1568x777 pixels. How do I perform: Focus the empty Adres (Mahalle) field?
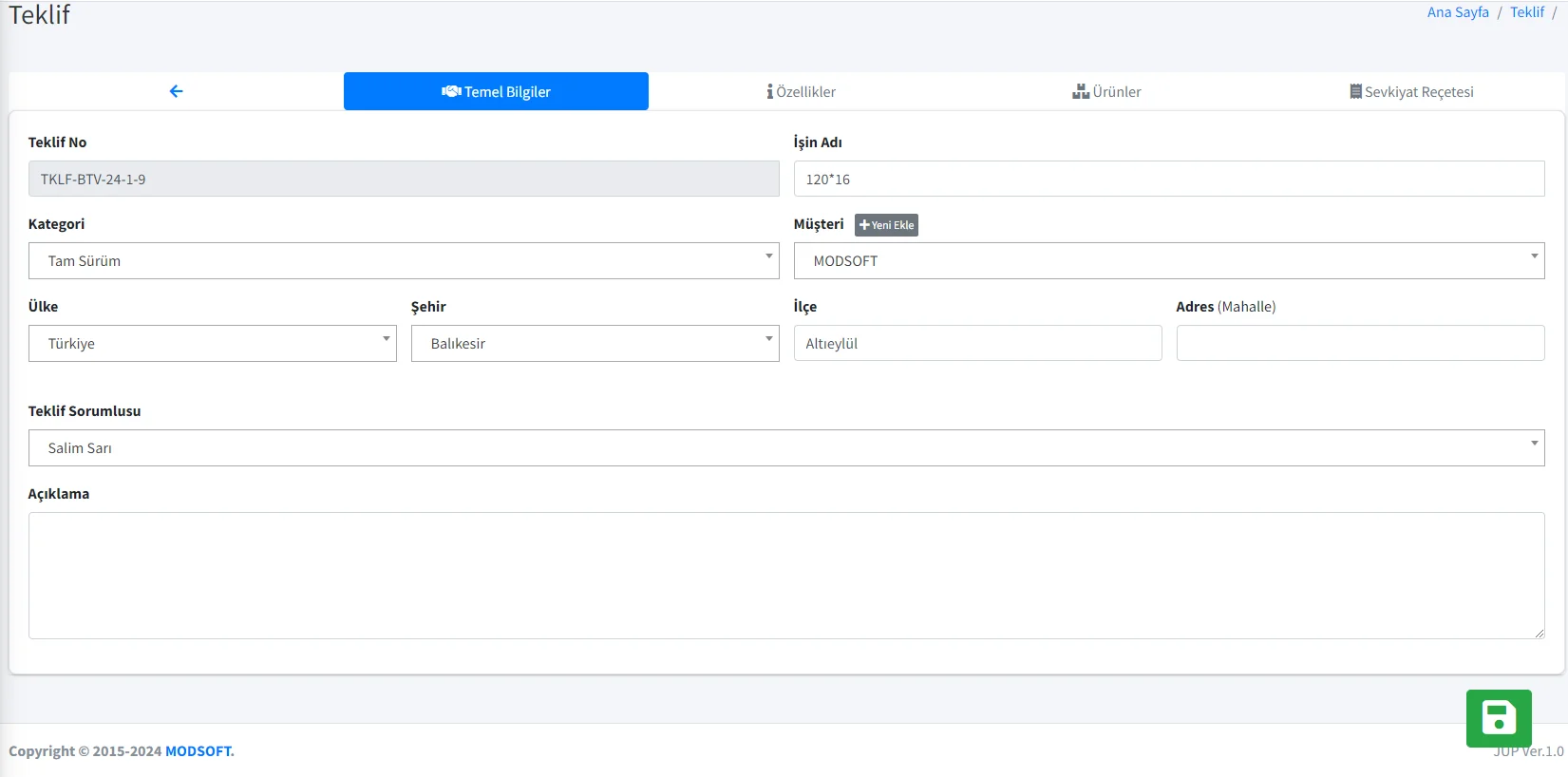pyautogui.click(x=1360, y=344)
